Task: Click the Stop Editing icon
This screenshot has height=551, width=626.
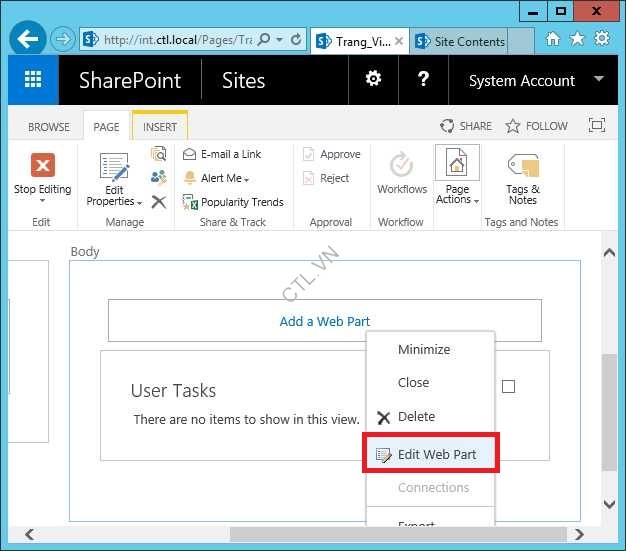Action: tap(42, 165)
